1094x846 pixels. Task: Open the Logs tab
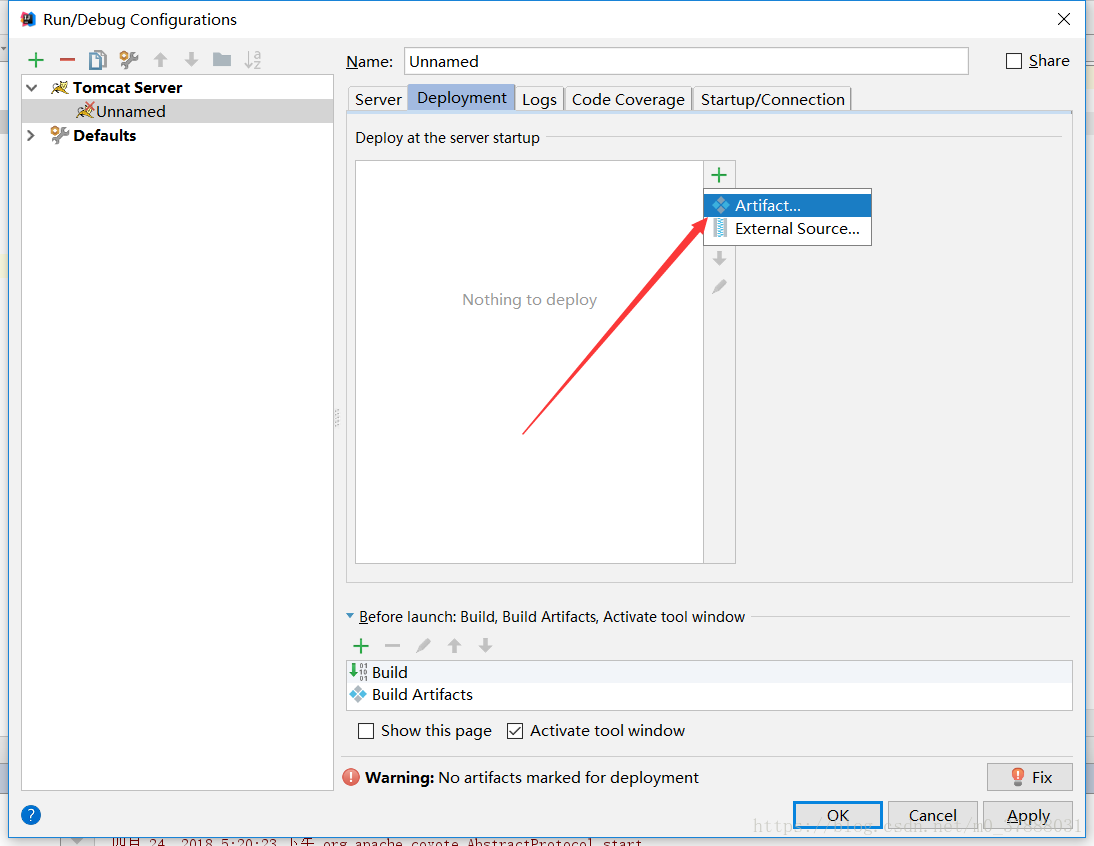[x=539, y=100]
